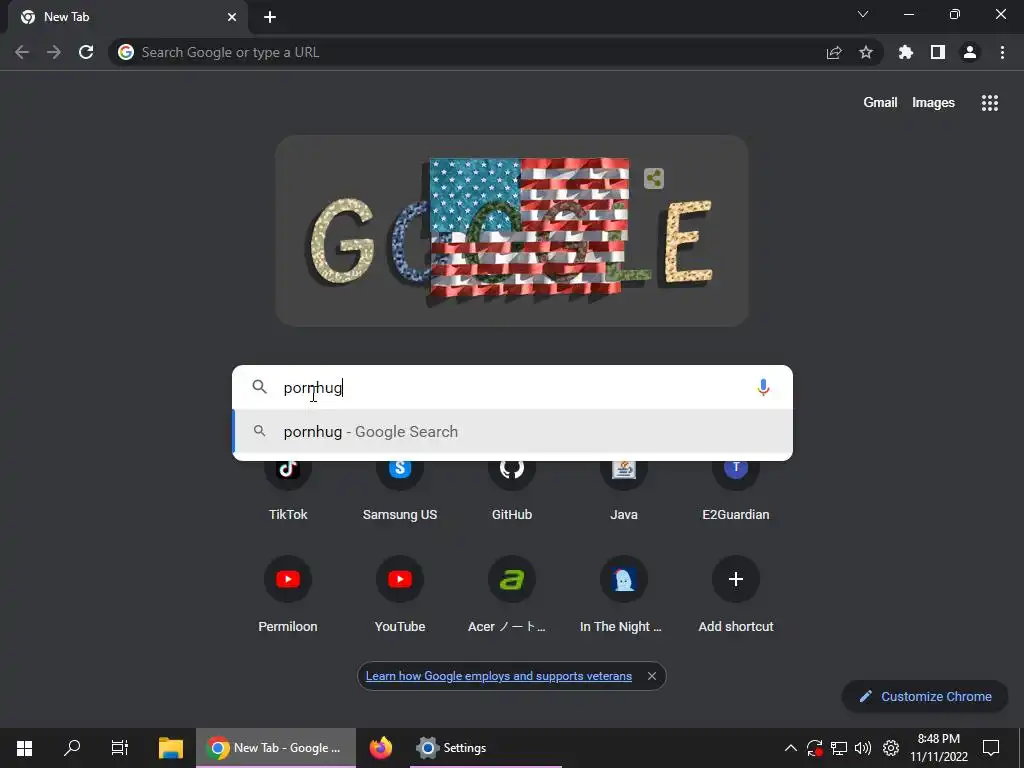Open File Explorer from taskbar
Viewport: 1024px width, 768px height.
click(170, 748)
